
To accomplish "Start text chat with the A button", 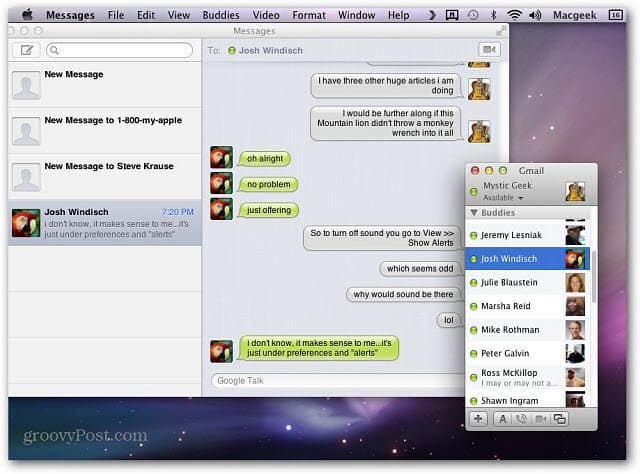I will (503, 419).
